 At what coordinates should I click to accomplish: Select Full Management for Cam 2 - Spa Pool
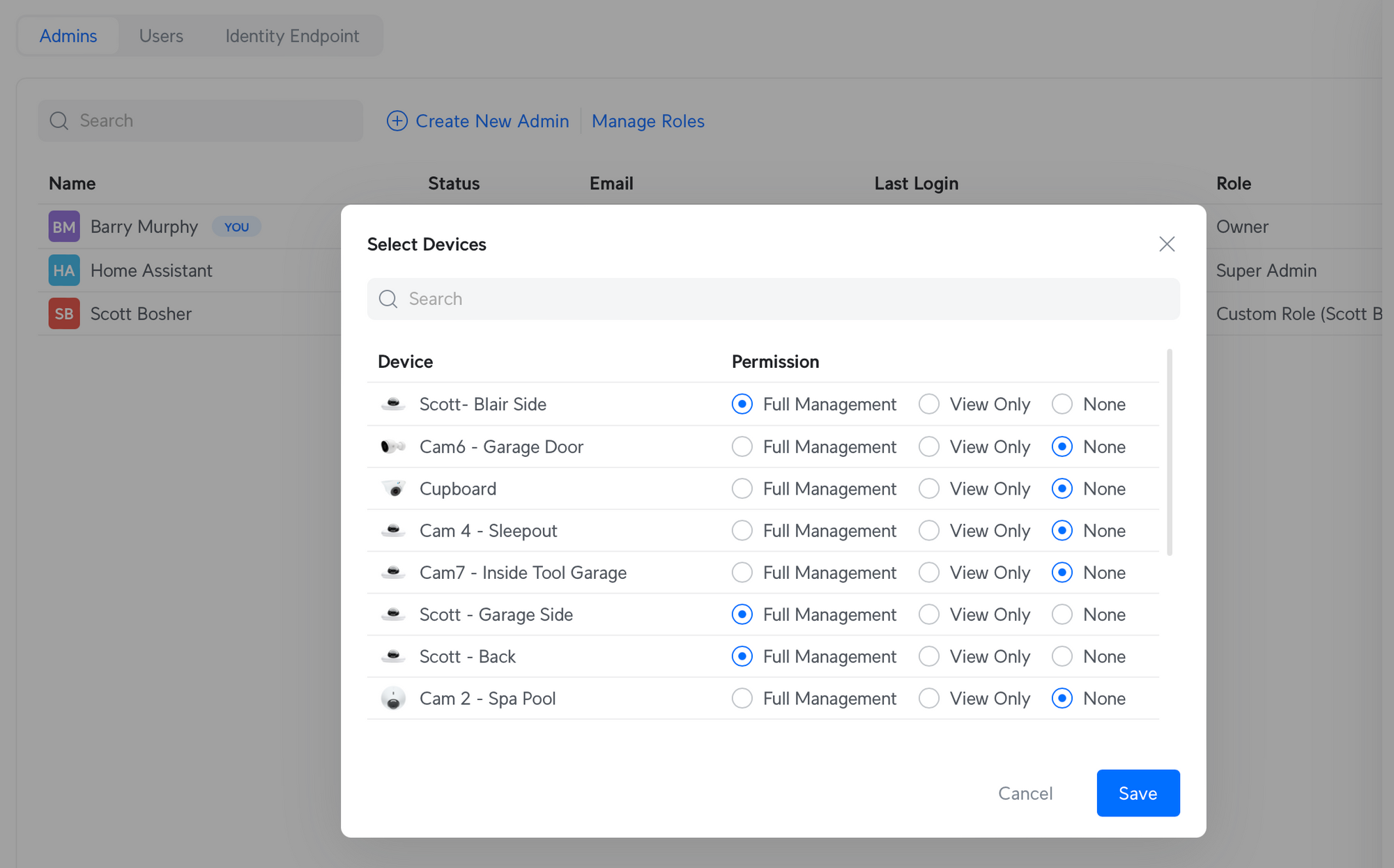742,698
